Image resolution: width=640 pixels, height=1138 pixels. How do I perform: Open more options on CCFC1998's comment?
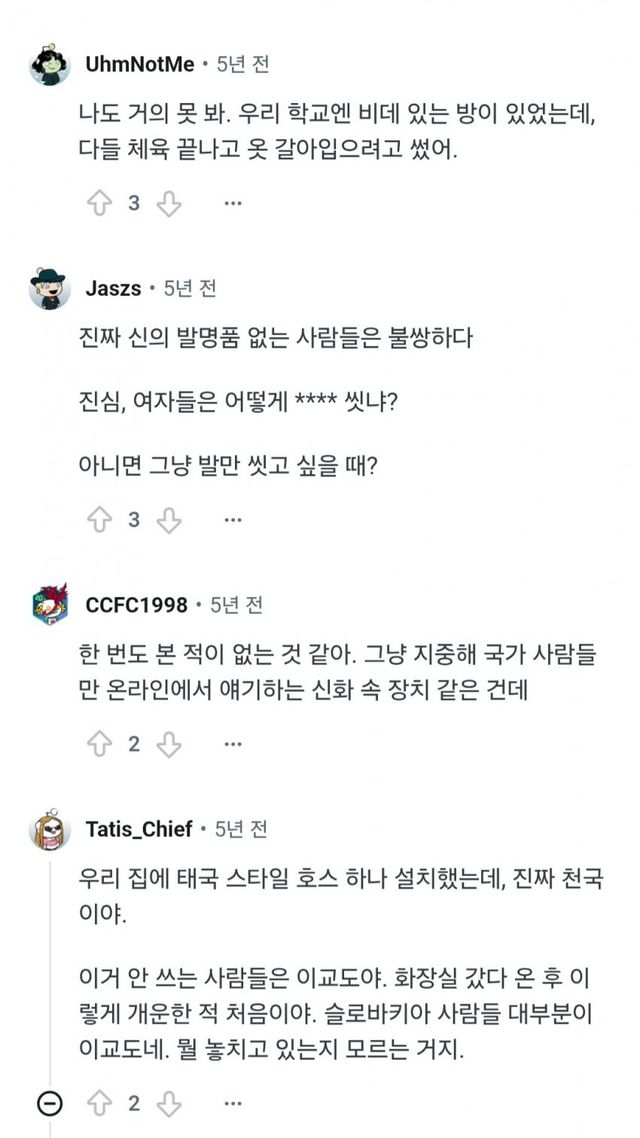coord(233,744)
